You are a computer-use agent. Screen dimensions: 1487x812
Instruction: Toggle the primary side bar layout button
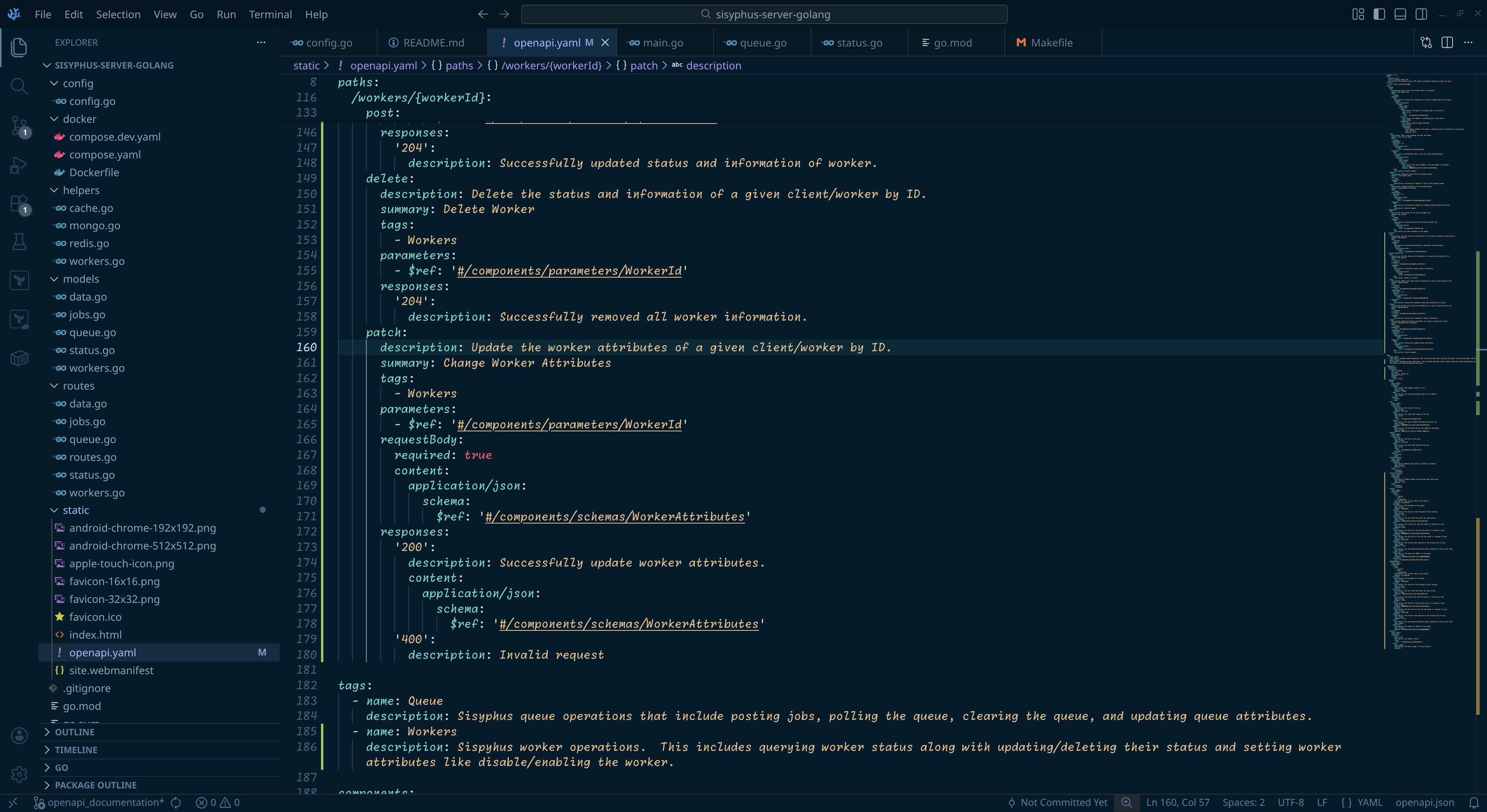tap(1379, 14)
